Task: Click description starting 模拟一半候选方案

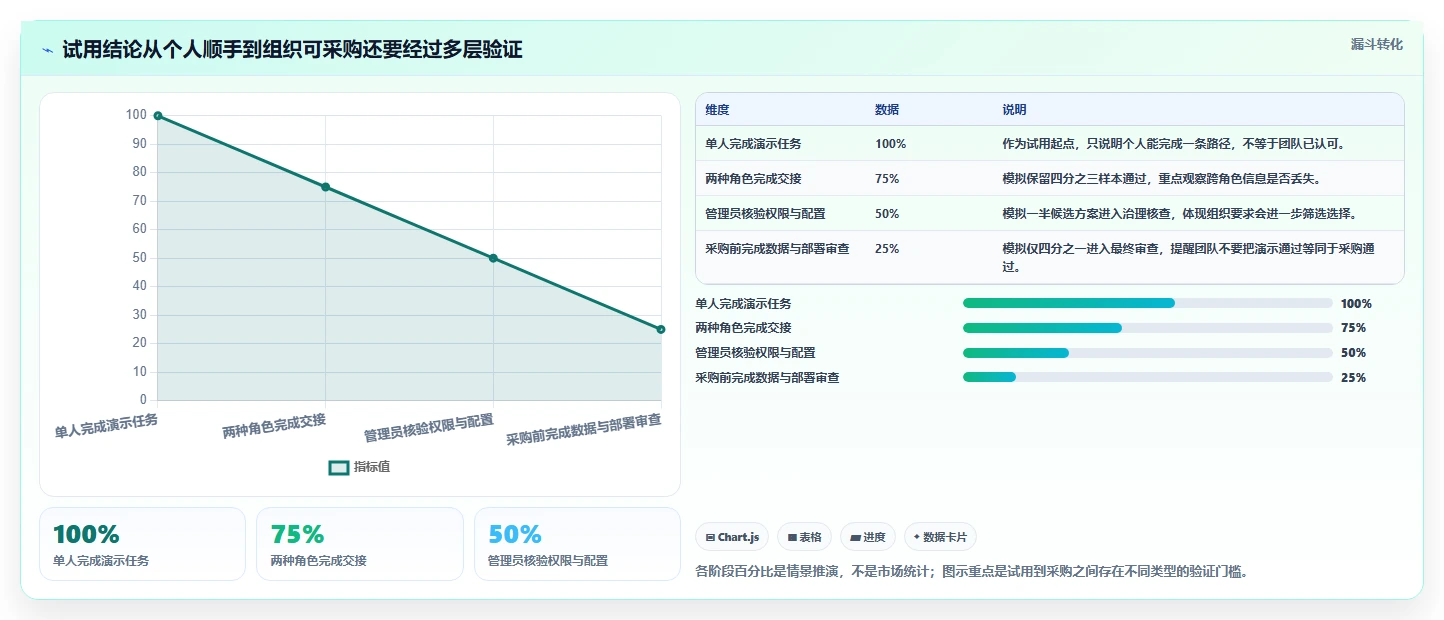Action: click(x=1180, y=214)
